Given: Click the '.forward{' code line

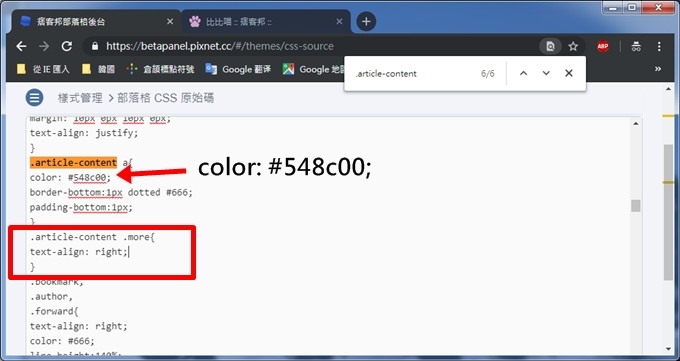Looking at the screenshot, I should [x=54, y=312].
